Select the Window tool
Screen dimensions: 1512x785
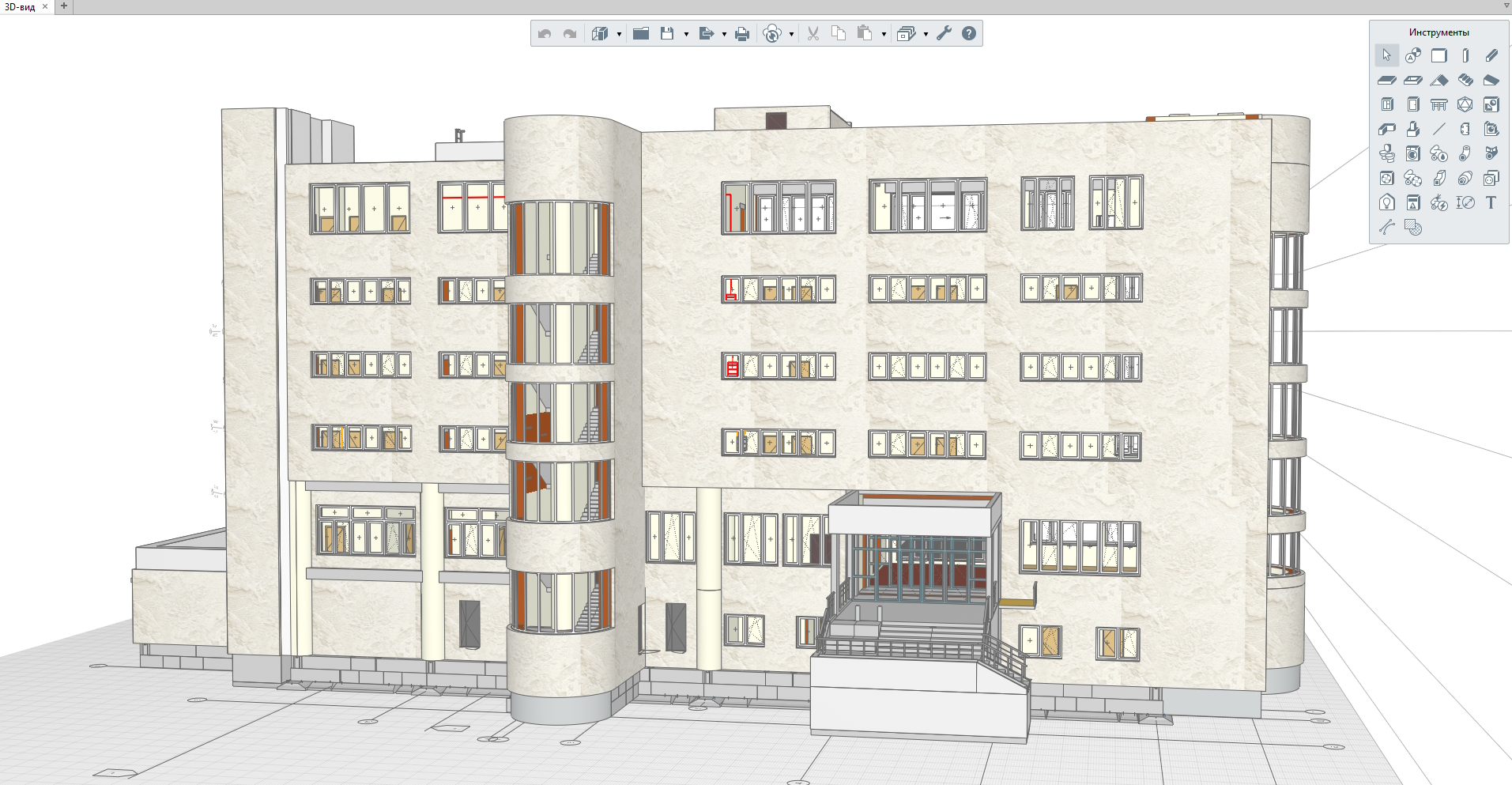pyautogui.click(x=1387, y=104)
